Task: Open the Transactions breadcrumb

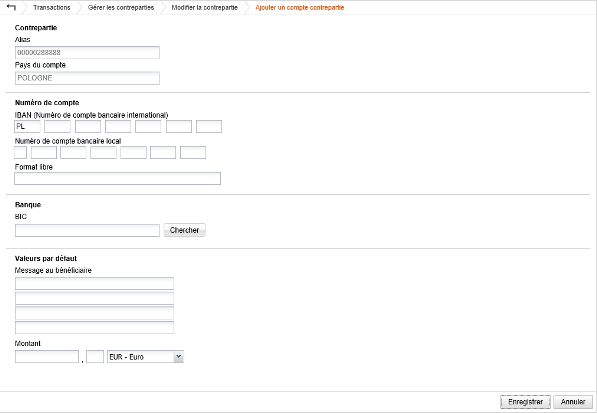Action: [x=52, y=8]
